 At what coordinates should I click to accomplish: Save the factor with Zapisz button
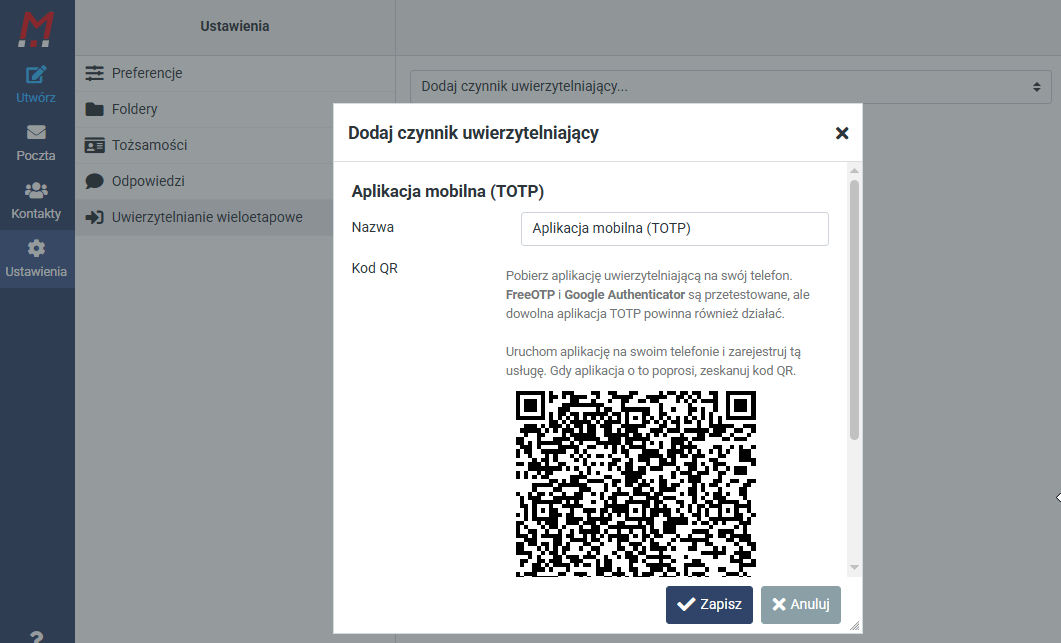709,604
